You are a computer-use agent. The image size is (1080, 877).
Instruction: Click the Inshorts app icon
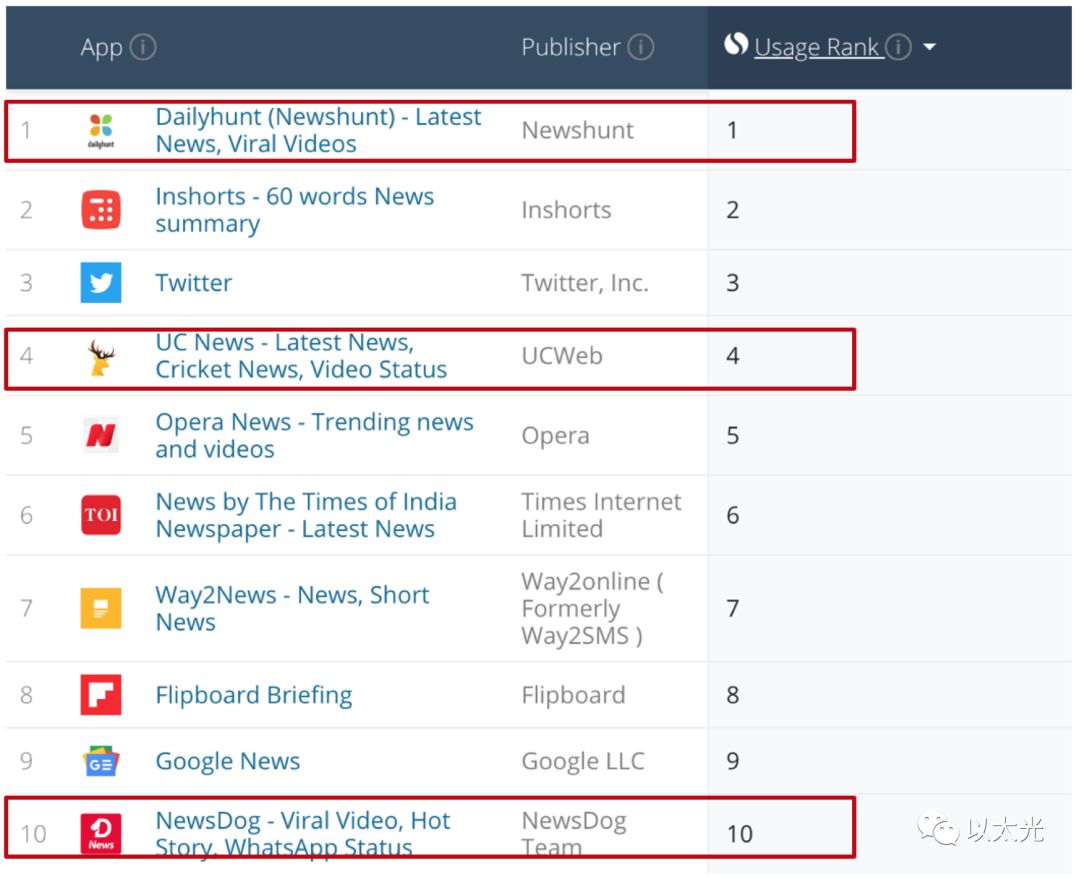click(x=101, y=209)
